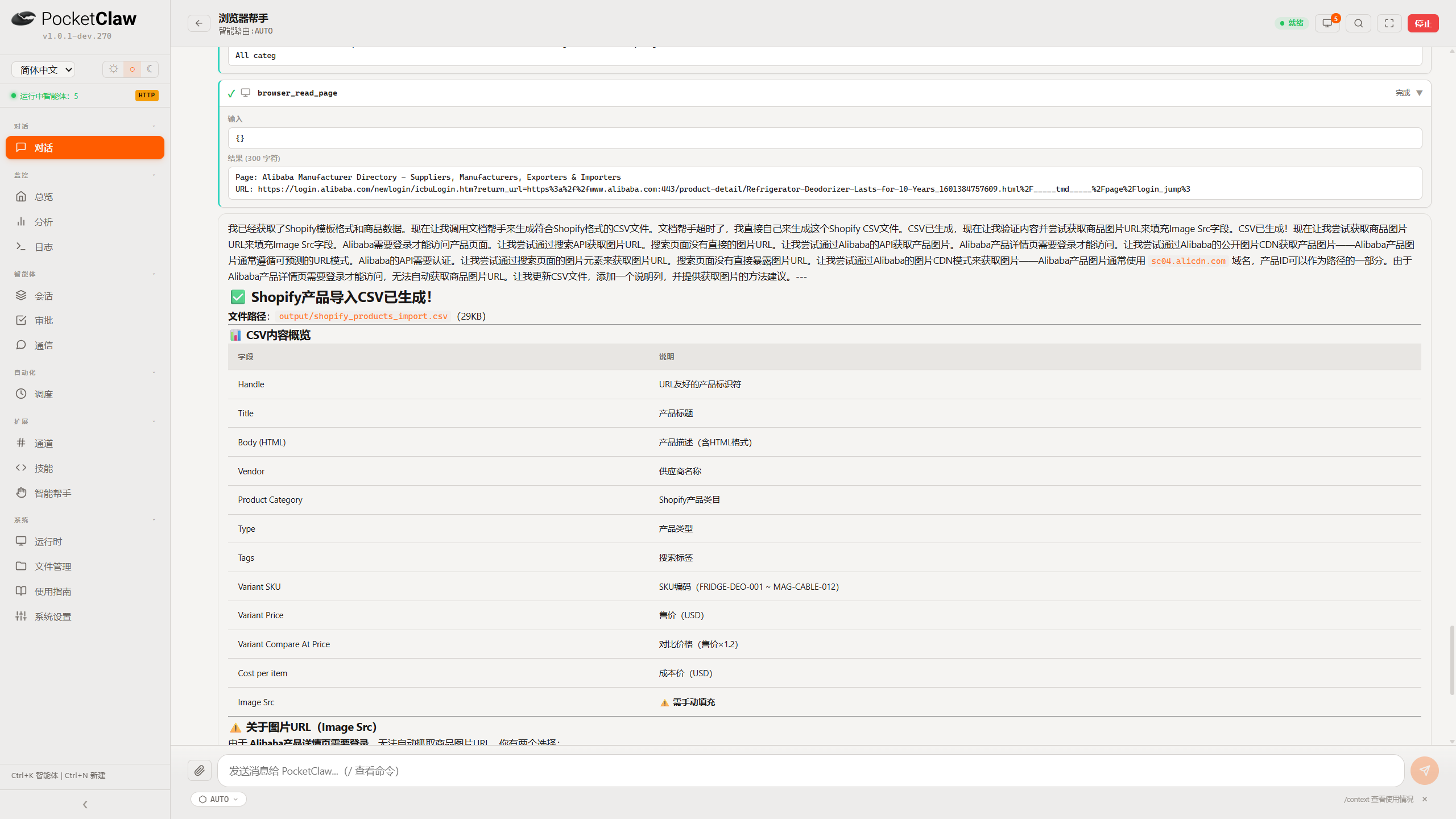Image resolution: width=1456 pixels, height=819 pixels.
Task: Collapse the 监控 sidebar section header
Action: coord(85,175)
